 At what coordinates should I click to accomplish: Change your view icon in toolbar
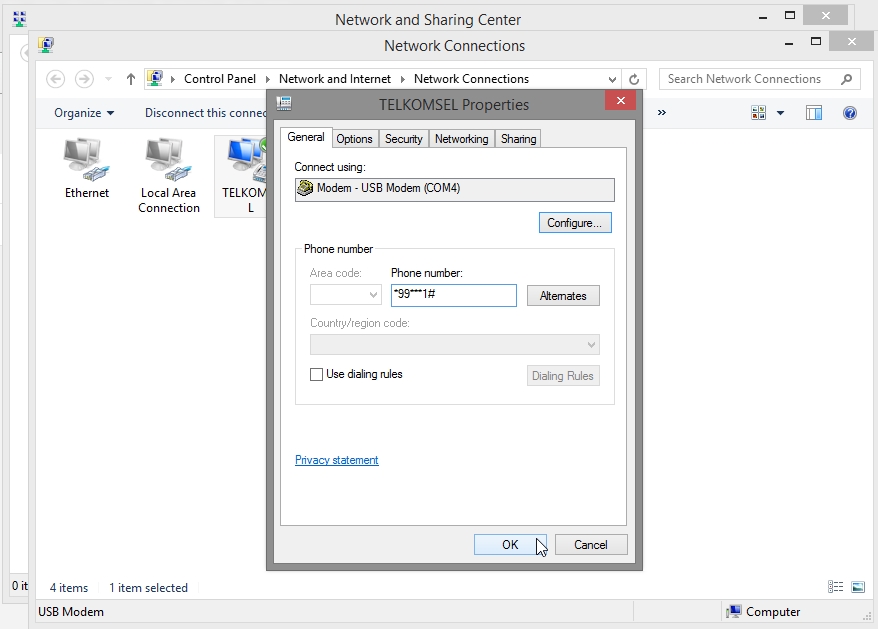pos(759,113)
